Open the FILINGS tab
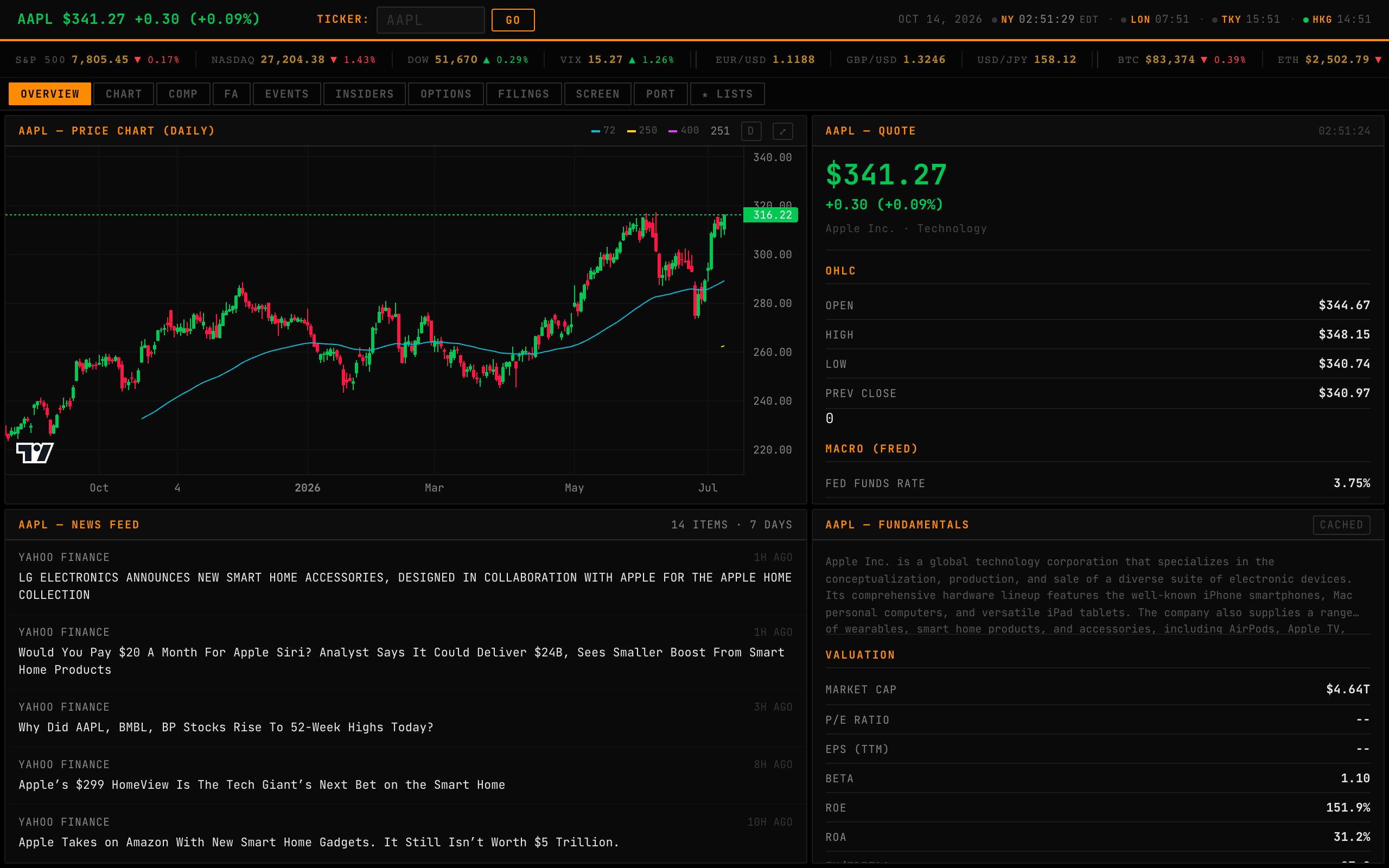Image resolution: width=1389 pixels, height=868 pixels. 524,94
